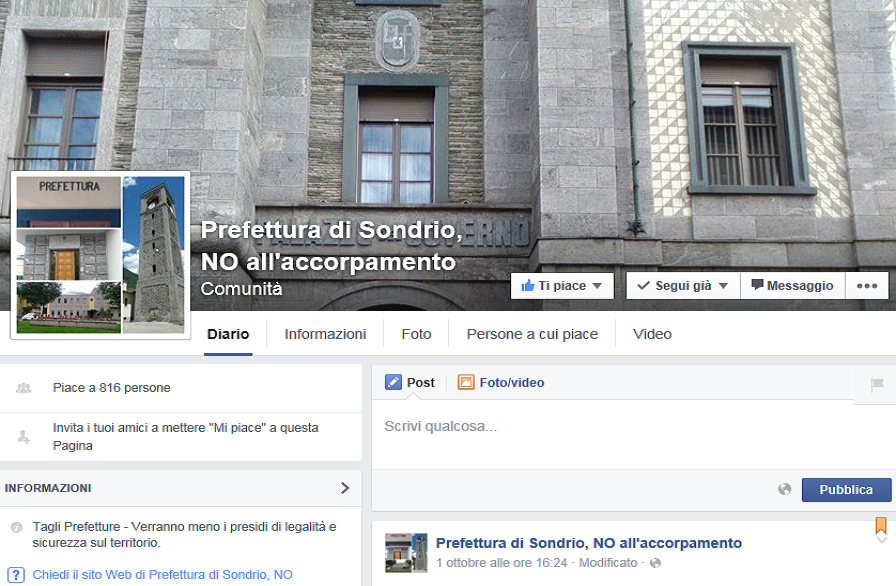Click the info icon beside Tagli Prefetture
Image resolution: width=896 pixels, height=586 pixels.
(17, 527)
